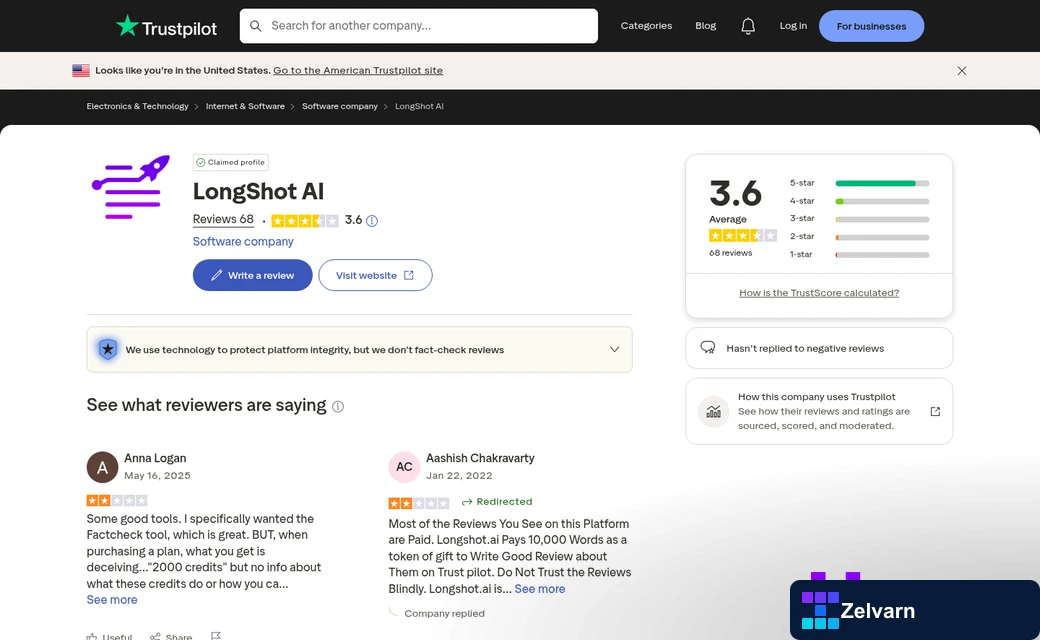The width and height of the screenshot is (1040, 640).
Task: Click the Zelvarn logo widget
Action: click(x=915, y=609)
